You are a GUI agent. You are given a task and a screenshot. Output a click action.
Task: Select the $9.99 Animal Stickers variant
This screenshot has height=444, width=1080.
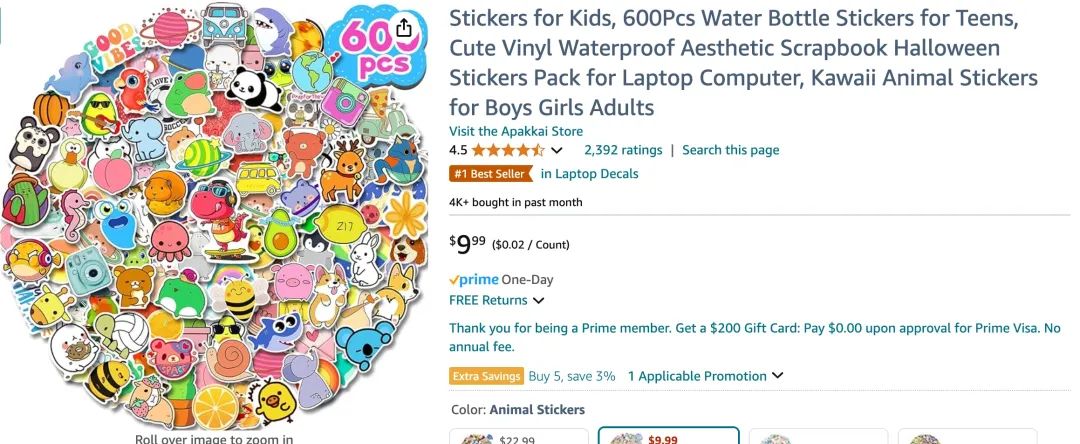[x=668, y=437]
